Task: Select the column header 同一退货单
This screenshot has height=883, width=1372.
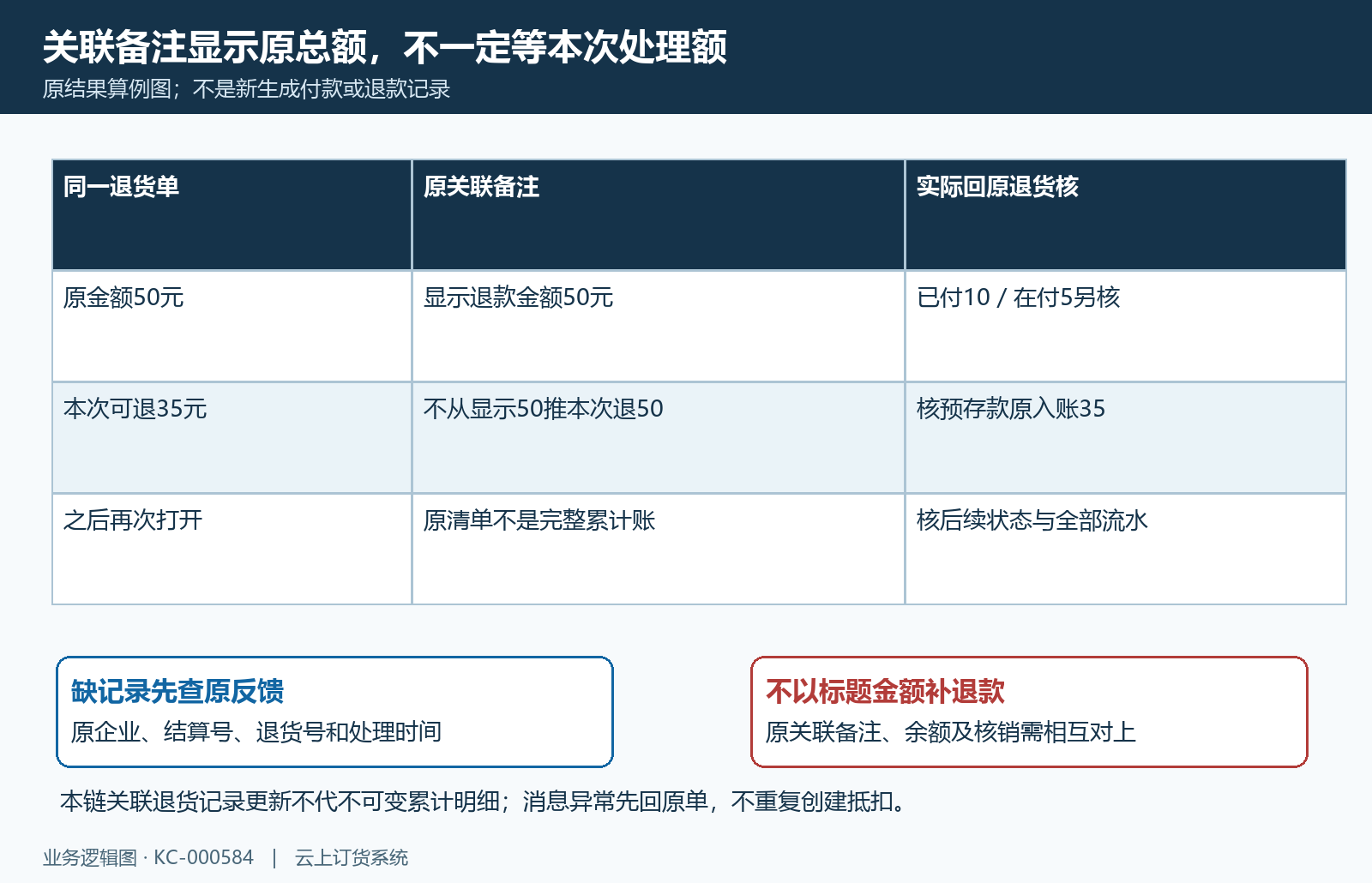Action: click(x=232, y=214)
